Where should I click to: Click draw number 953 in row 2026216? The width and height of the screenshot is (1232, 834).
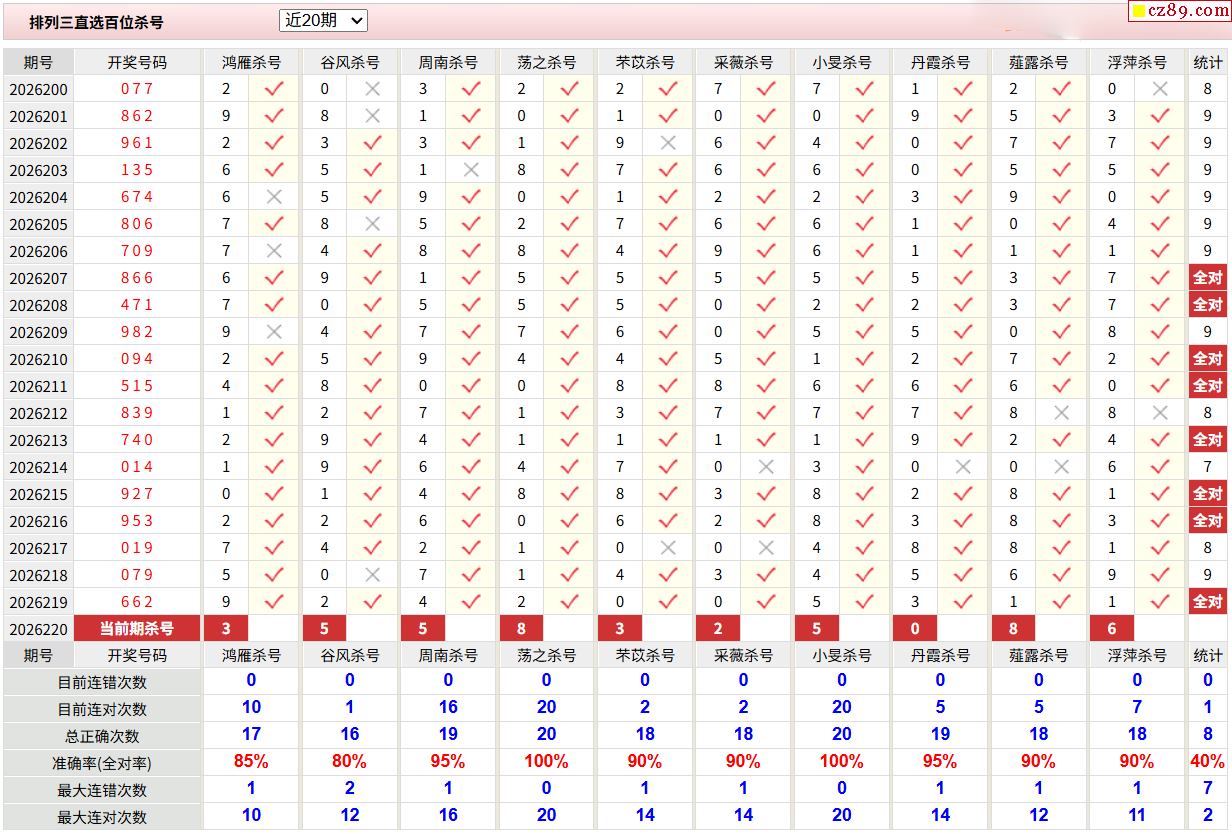click(x=137, y=521)
